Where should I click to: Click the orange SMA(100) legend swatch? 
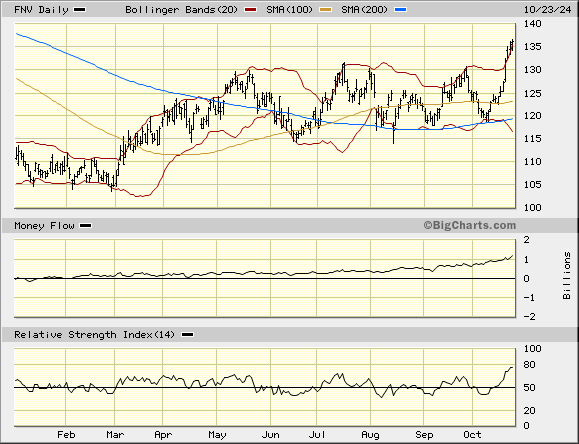coord(326,10)
